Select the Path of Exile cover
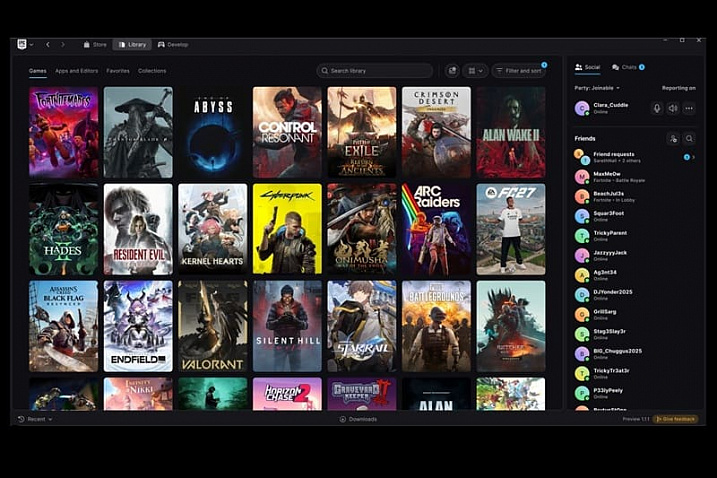717x478 pixels. [362, 132]
